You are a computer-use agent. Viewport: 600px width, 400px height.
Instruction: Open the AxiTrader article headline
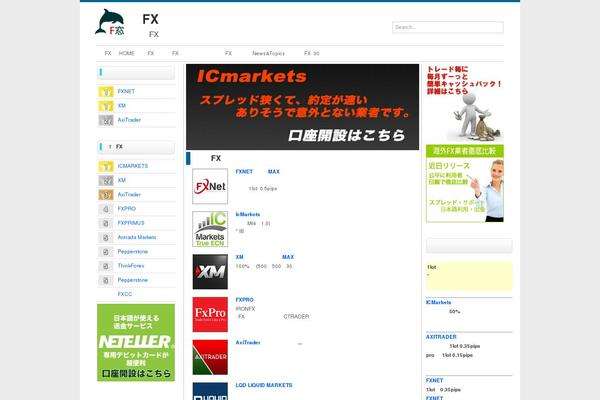coord(248,342)
